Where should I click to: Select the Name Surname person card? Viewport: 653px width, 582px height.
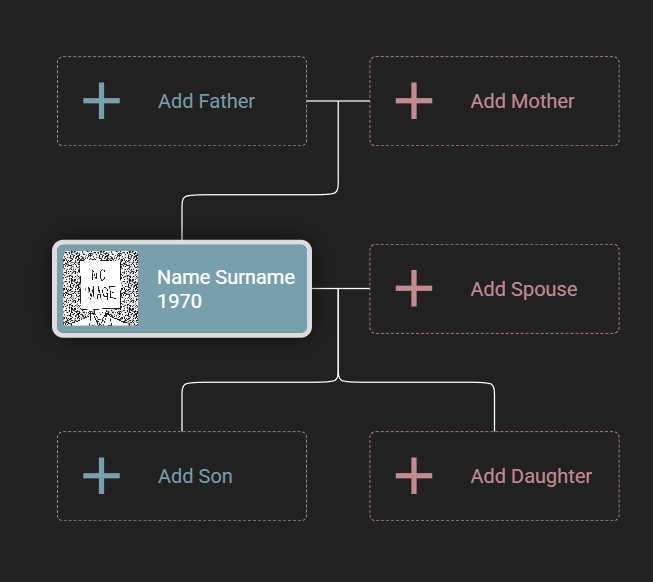point(182,289)
